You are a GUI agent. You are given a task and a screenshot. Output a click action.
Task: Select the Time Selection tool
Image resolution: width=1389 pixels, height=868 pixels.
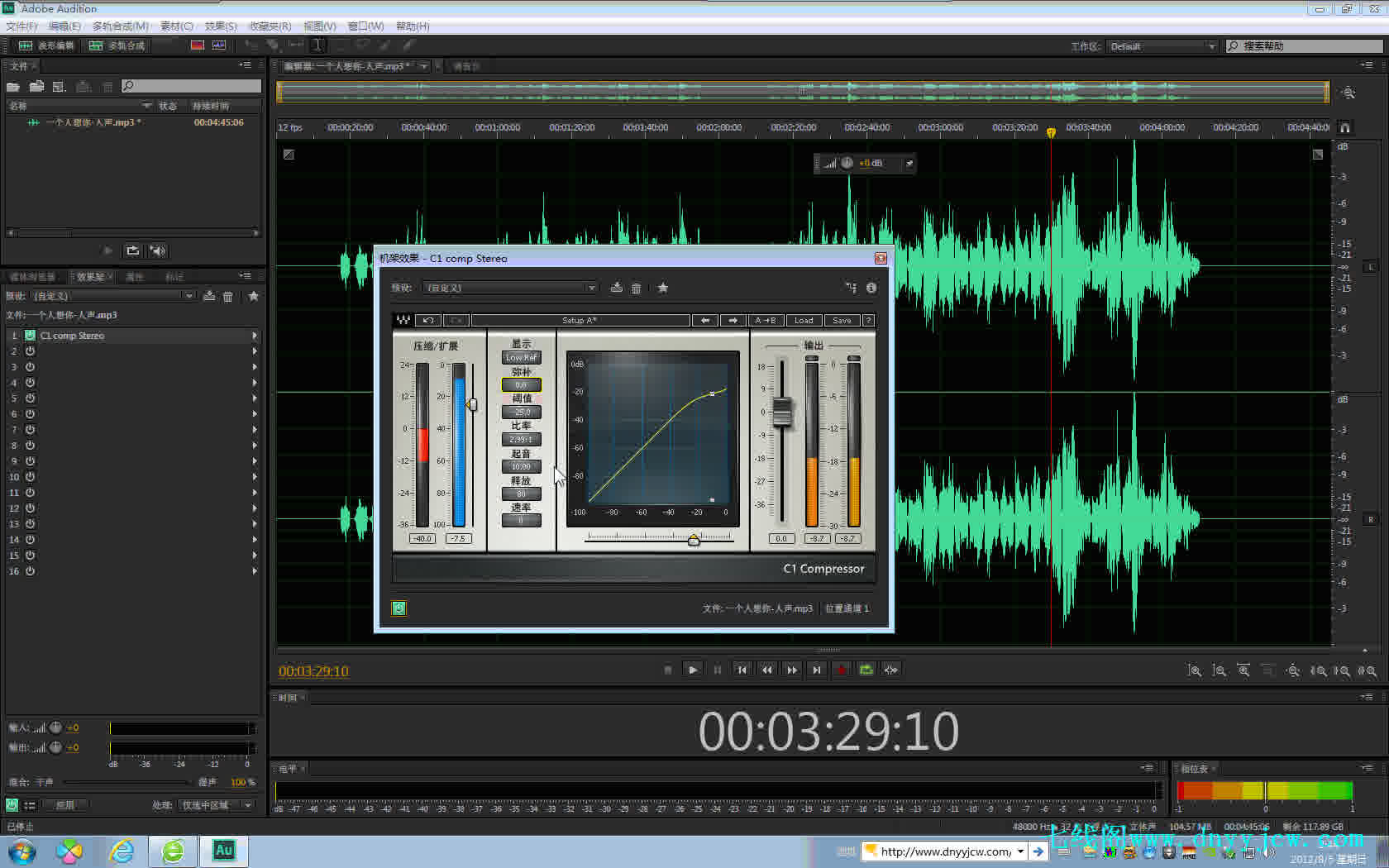(x=317, y=45)
